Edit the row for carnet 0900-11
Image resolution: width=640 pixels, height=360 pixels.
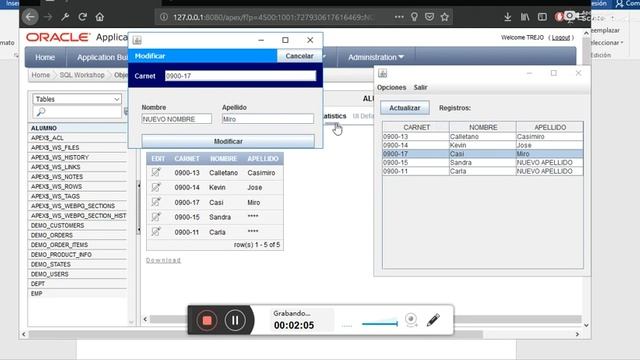click(156, 232)
